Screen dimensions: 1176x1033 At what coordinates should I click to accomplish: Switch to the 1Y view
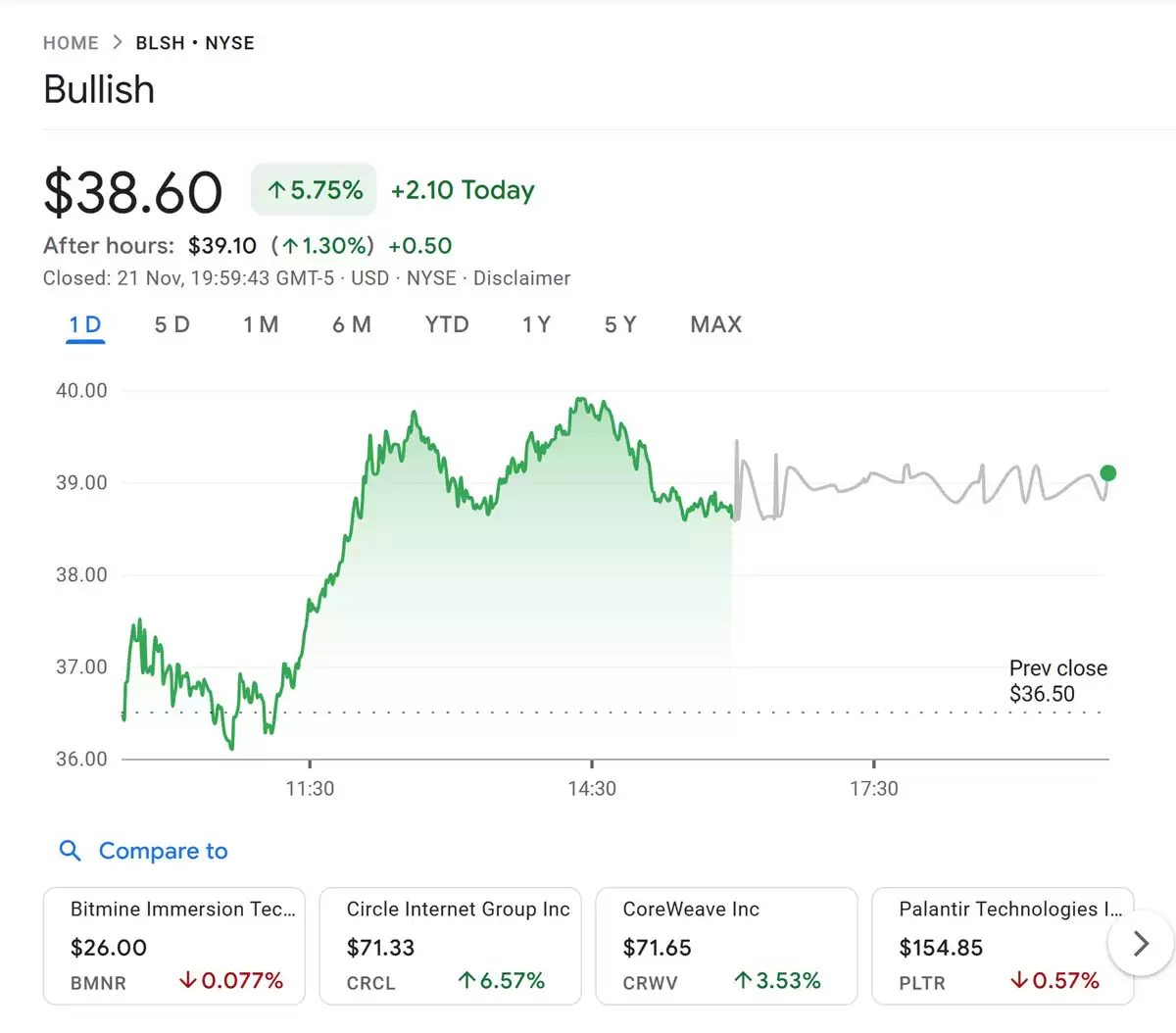click(x=536, y=324)
